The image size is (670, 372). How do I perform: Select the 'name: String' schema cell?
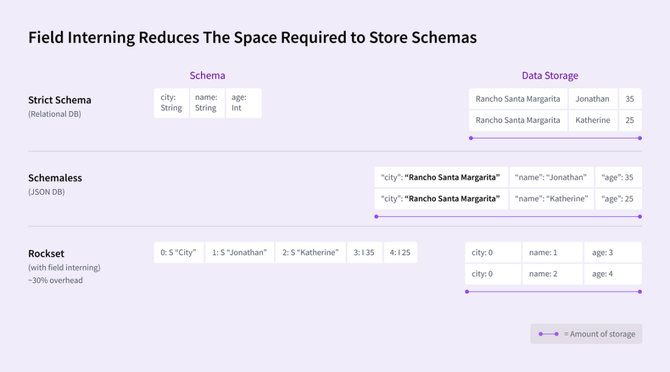207,103
